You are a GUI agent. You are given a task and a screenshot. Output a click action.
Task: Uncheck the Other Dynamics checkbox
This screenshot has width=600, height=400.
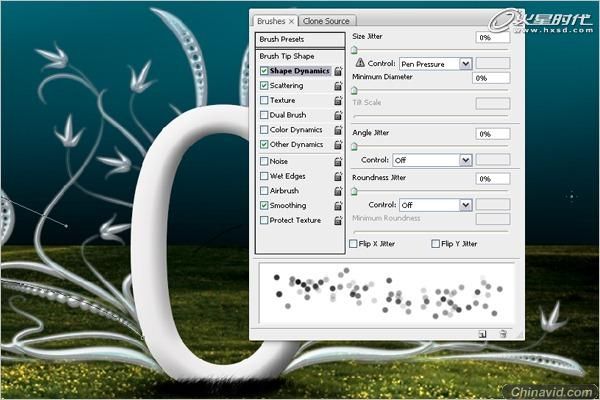[264, 144]
